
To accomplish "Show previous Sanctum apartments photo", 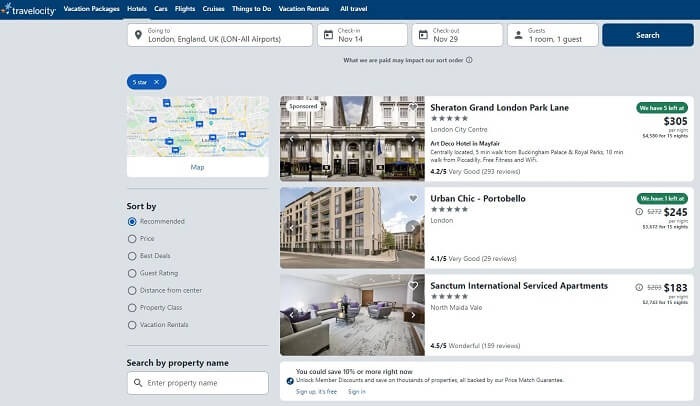I will click(x=292, y=315).
